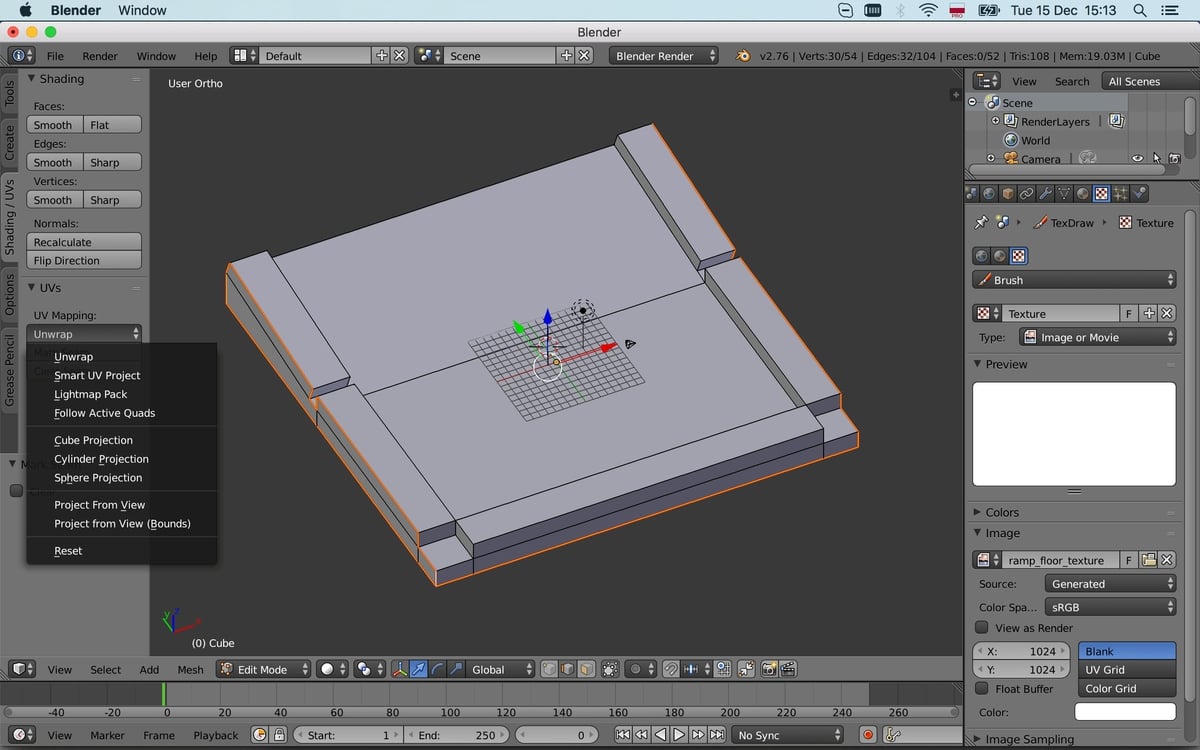Image resolution: width=1200 pixels, height=750 pixels.
Task: Click the pin icon in the texture breadcrumb
Action: (x=981, y=222)
